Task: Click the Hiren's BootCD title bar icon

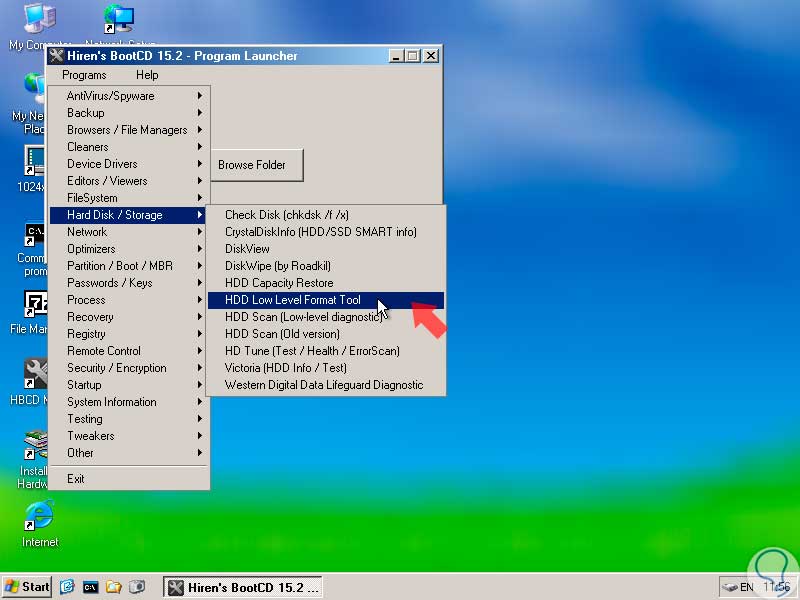Action: coord(56,56)
